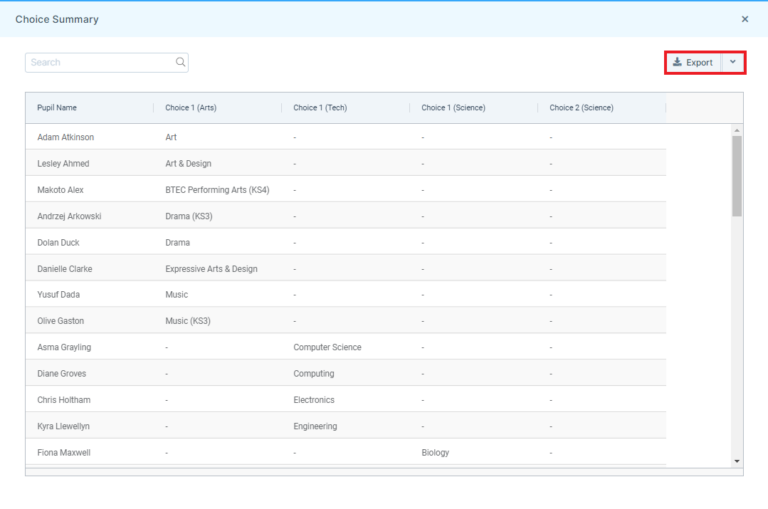Close the Choice Summary dialog

744,19
